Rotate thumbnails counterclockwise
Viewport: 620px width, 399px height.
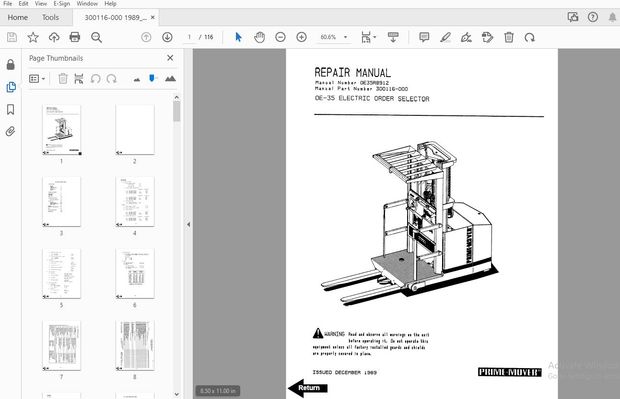pos(95,79)
